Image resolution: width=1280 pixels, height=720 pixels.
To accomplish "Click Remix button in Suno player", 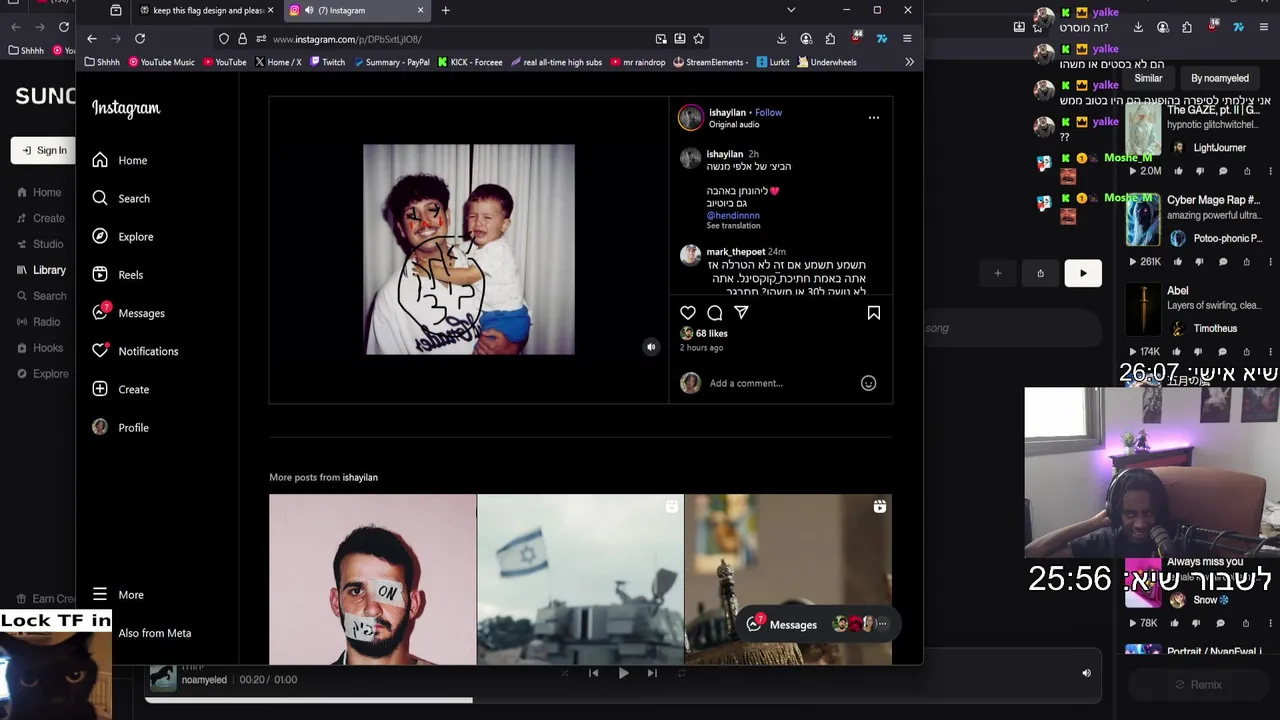I will coord(1198,685).
